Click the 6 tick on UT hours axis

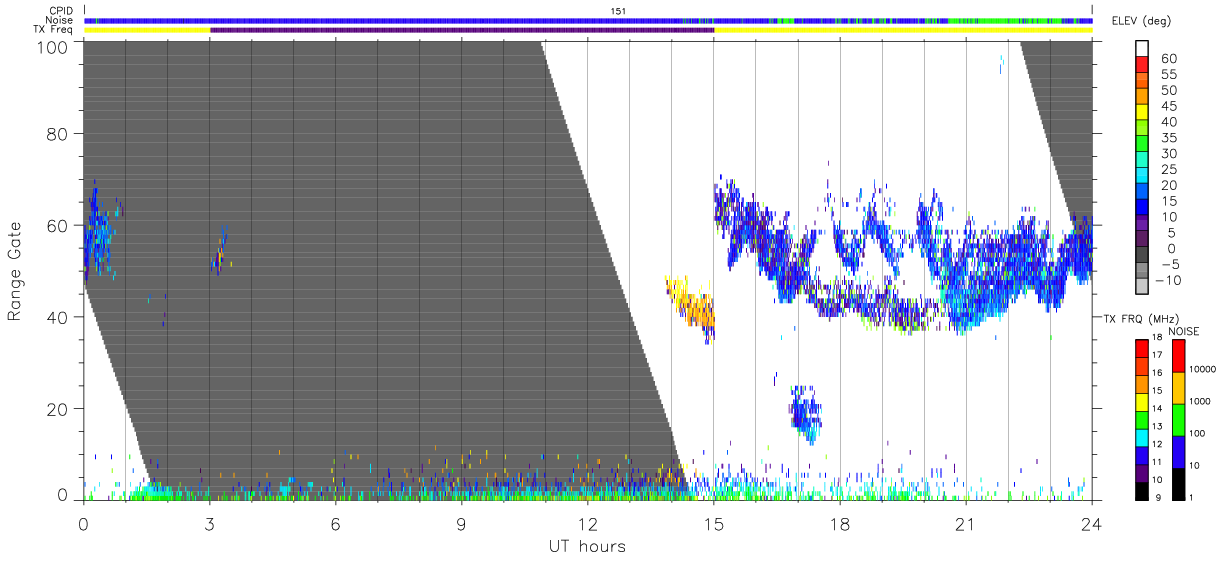pos(335,523)
